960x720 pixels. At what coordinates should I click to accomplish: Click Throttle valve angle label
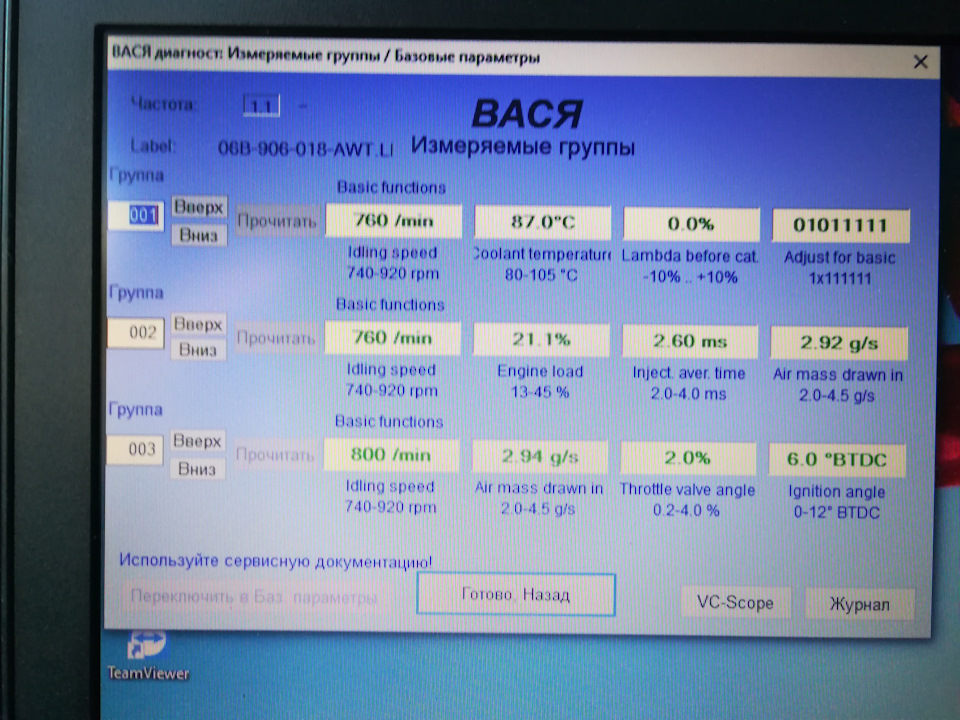click(687, 489)
